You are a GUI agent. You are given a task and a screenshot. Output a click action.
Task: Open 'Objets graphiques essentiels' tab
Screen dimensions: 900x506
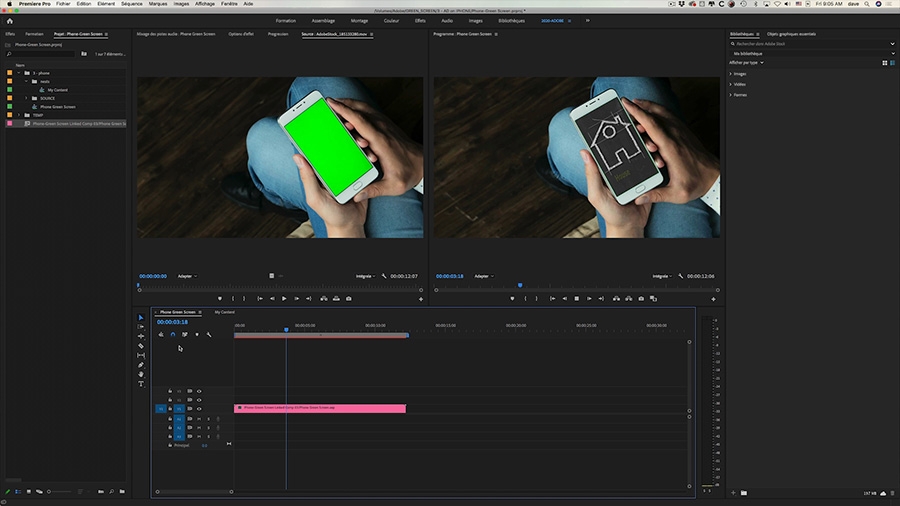pos(791,34)
